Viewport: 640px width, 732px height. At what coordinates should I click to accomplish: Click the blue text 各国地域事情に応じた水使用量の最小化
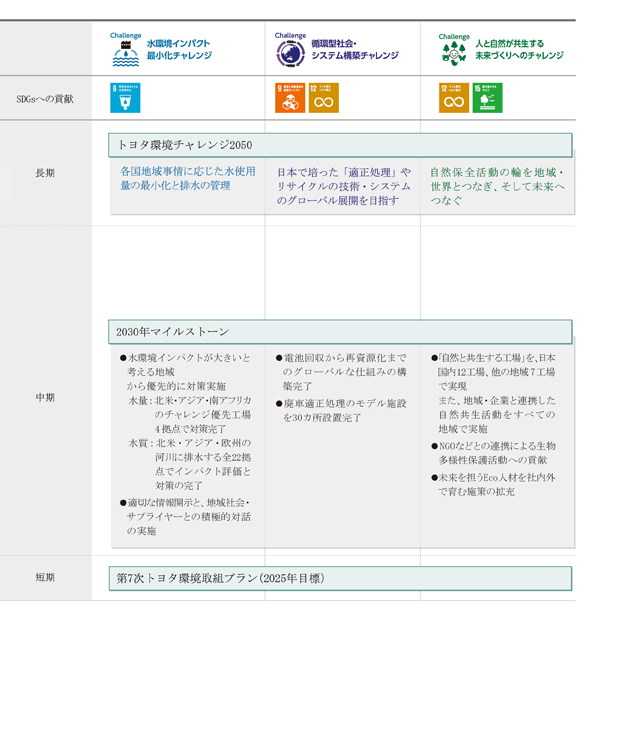(x=188, y=178)
